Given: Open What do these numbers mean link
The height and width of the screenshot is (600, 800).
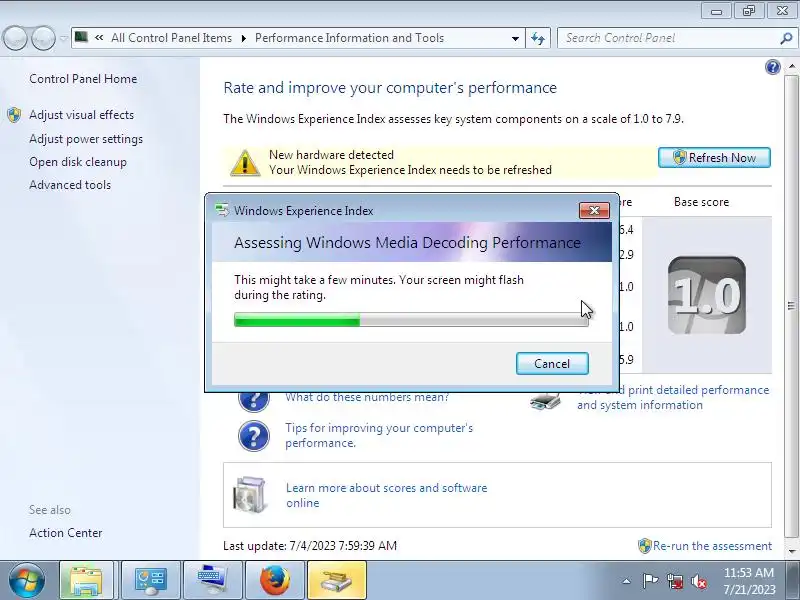Looking at the screenshot, I should [x=367, y=397].
